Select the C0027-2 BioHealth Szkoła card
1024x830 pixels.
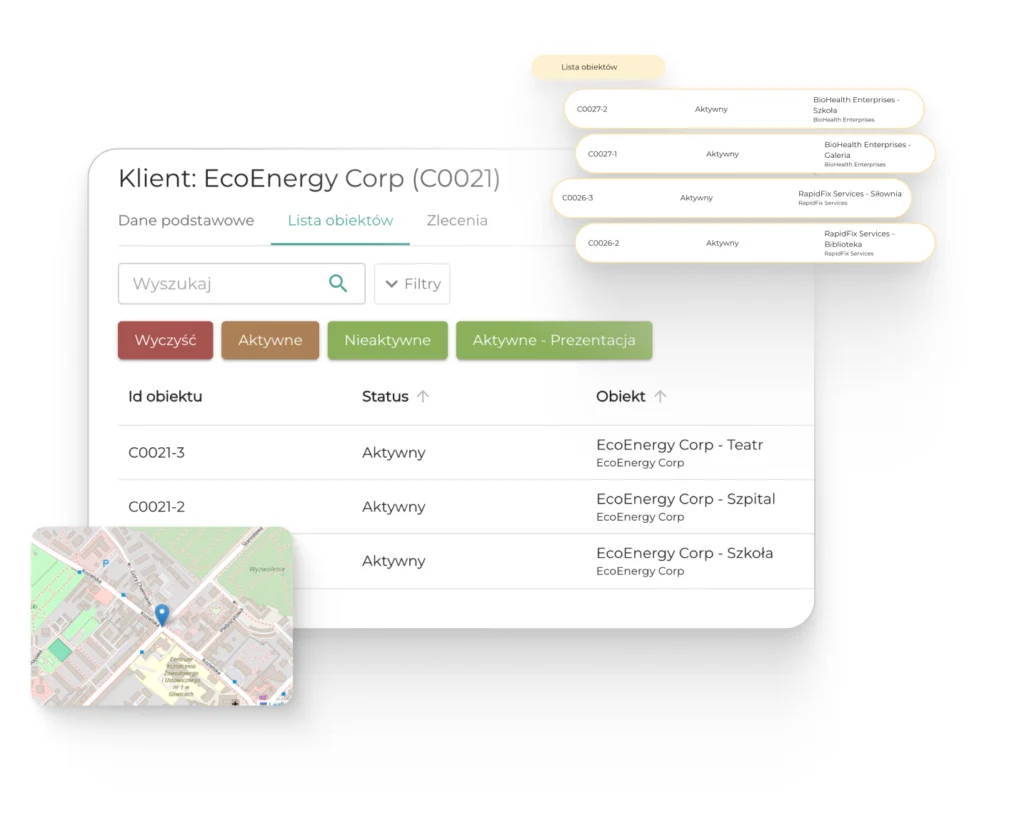tap(743, 109)
